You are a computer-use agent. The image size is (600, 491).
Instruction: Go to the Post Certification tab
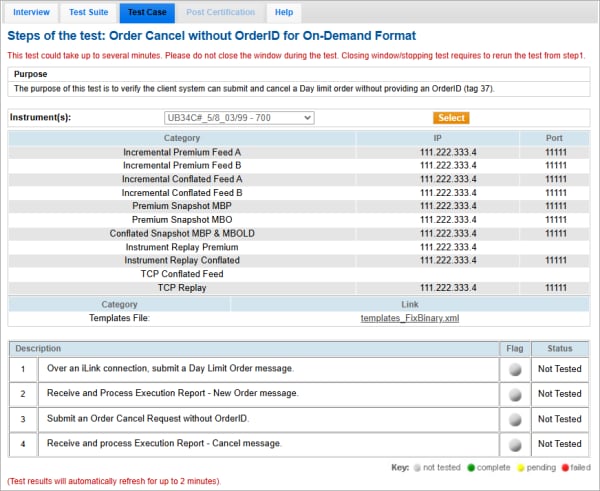click(x=220, y=12)
